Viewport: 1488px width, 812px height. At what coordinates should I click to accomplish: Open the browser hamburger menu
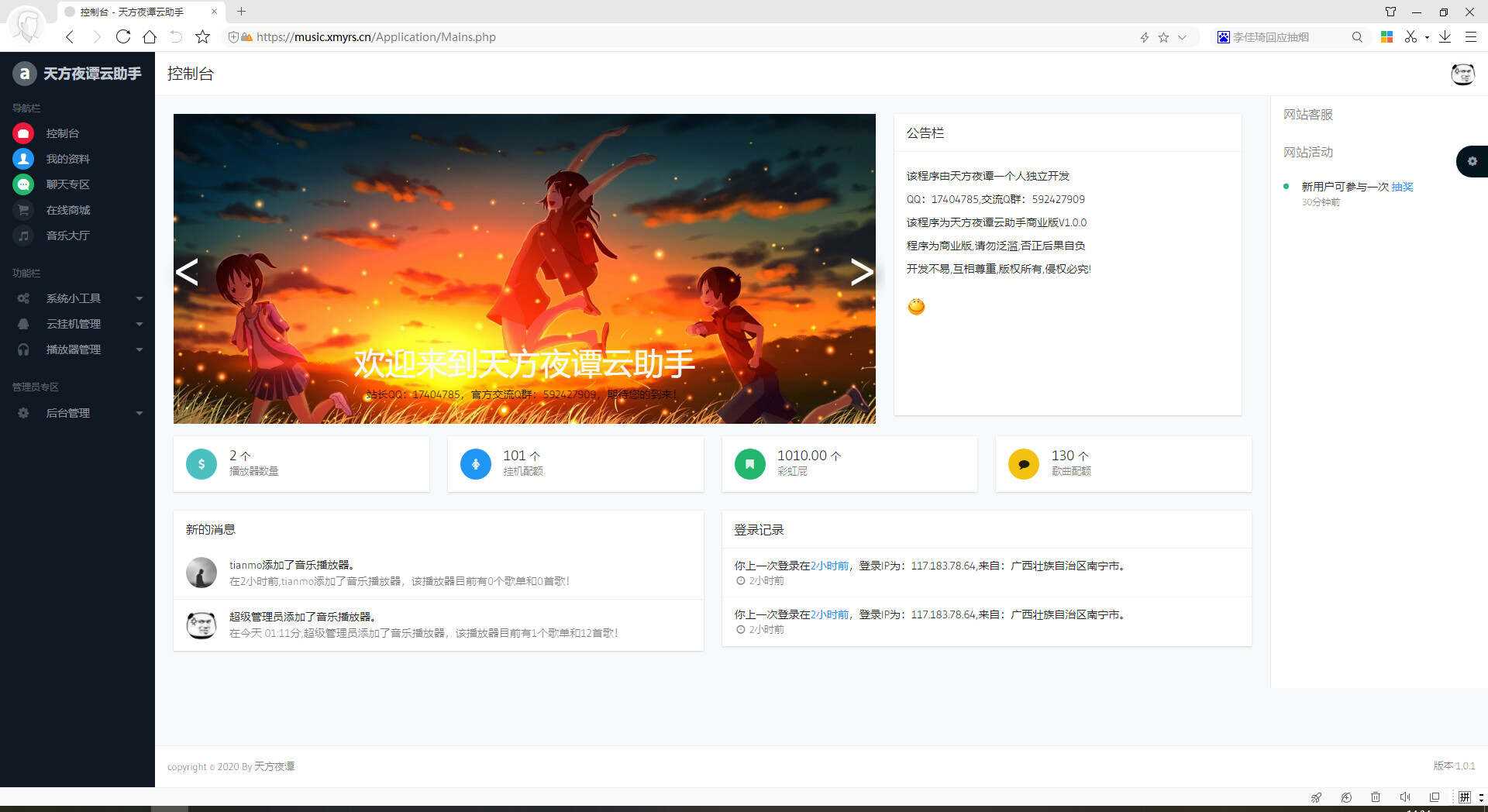coord(1470,36)
